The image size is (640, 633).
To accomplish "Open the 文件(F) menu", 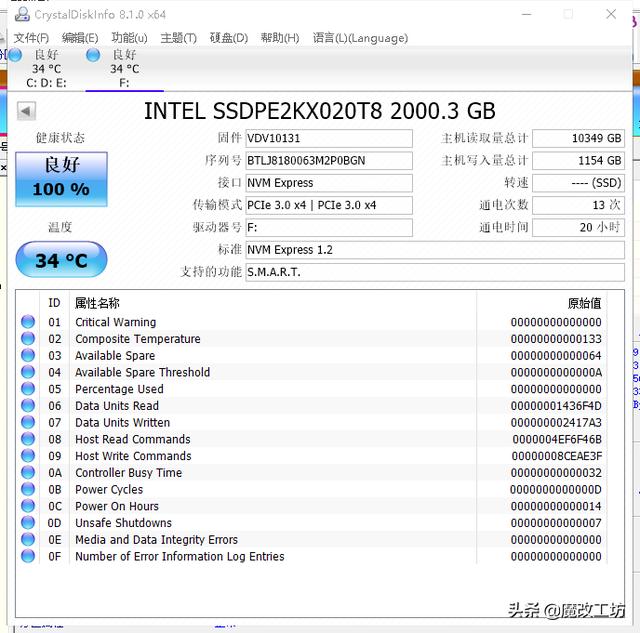I will coord(31,38).
